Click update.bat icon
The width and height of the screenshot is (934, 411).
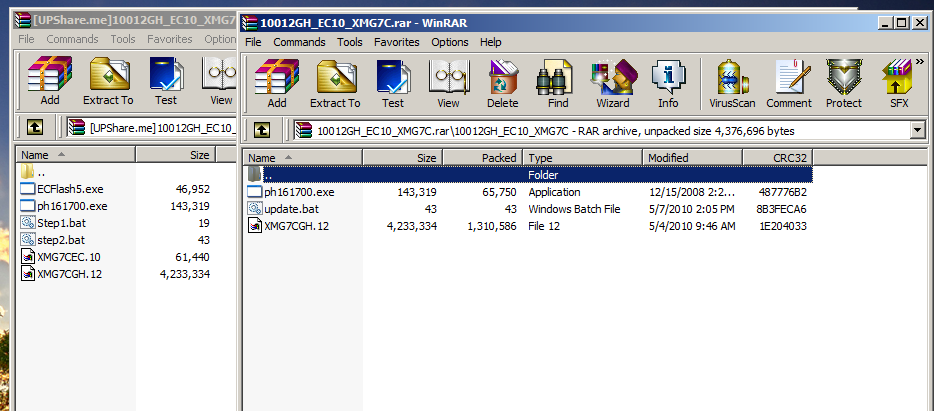[x=255, y=209]
